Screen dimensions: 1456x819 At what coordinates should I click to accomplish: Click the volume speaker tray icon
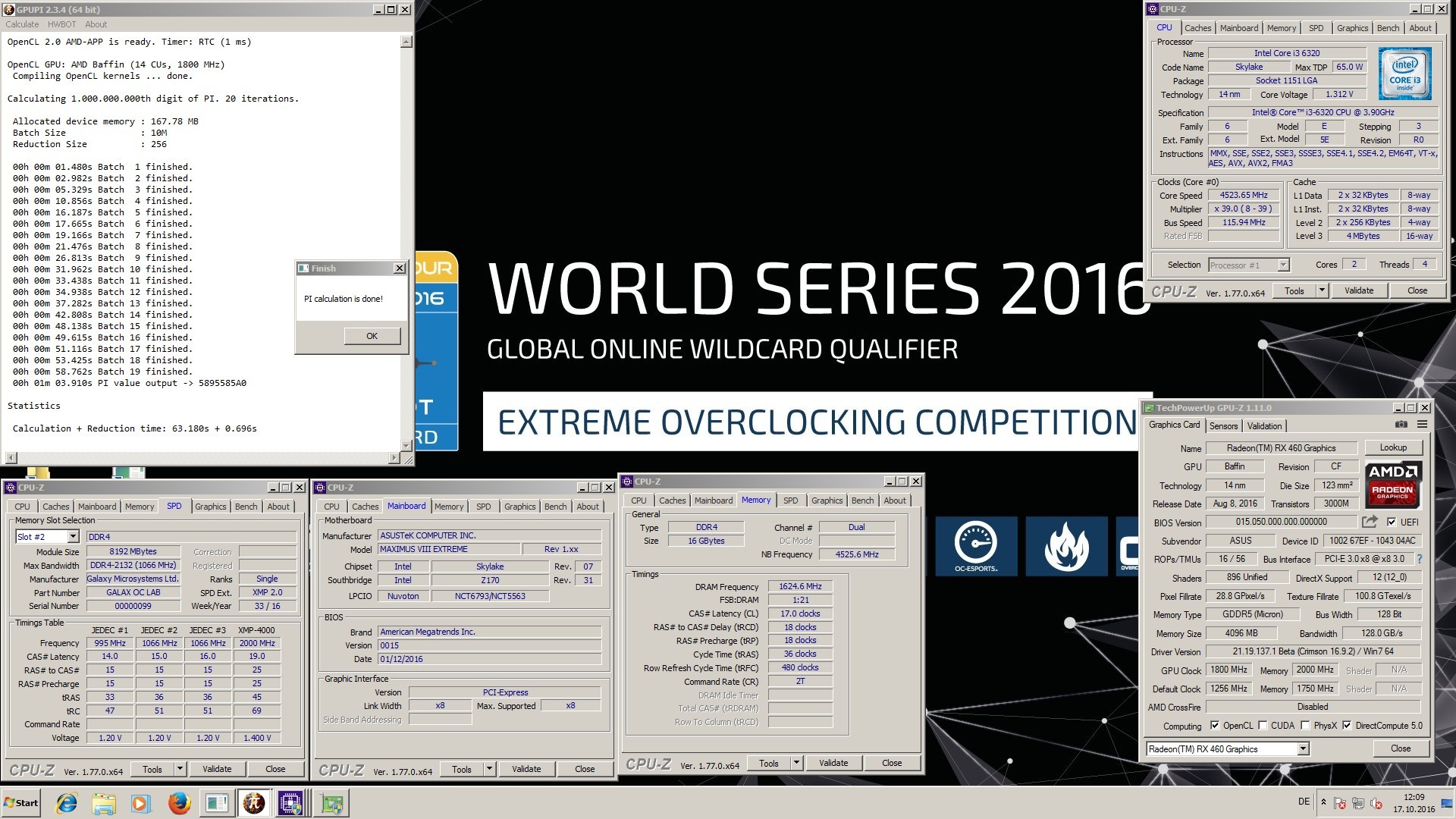click(1375, 803)
